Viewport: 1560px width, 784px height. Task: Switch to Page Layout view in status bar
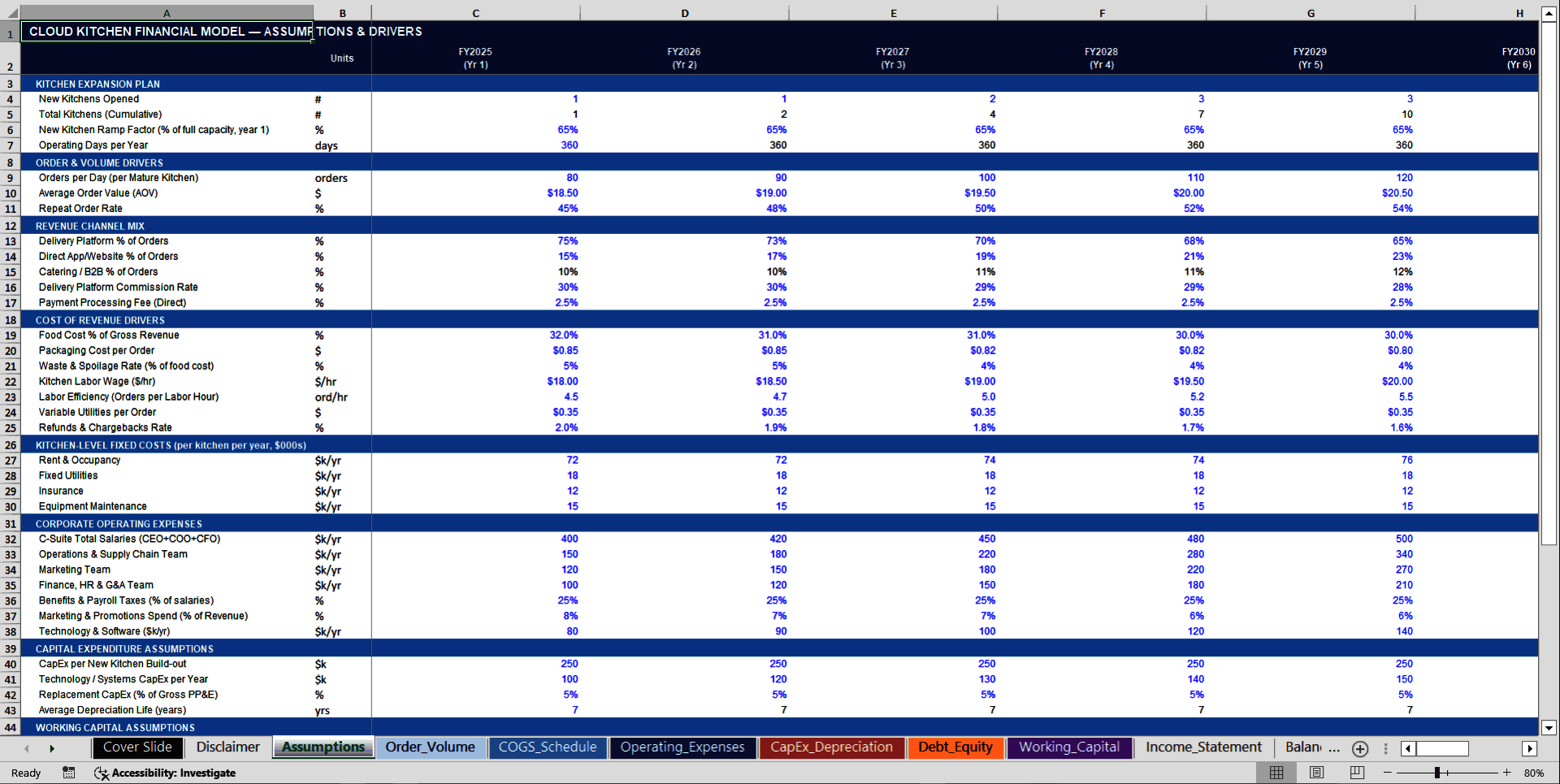coord(1318,772)
